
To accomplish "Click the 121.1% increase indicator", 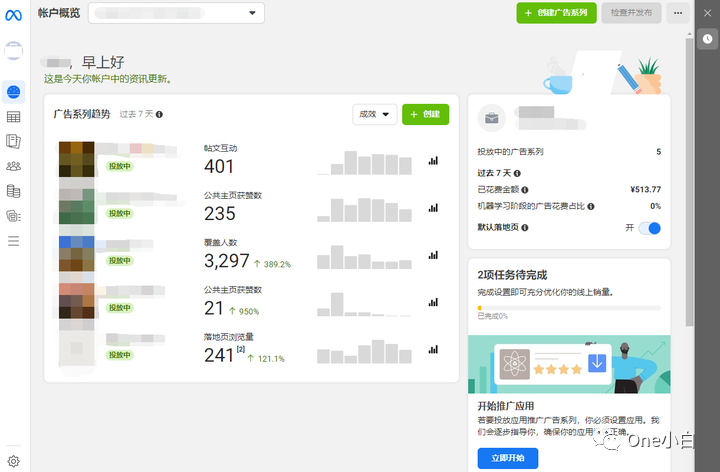I will (266, 359).
